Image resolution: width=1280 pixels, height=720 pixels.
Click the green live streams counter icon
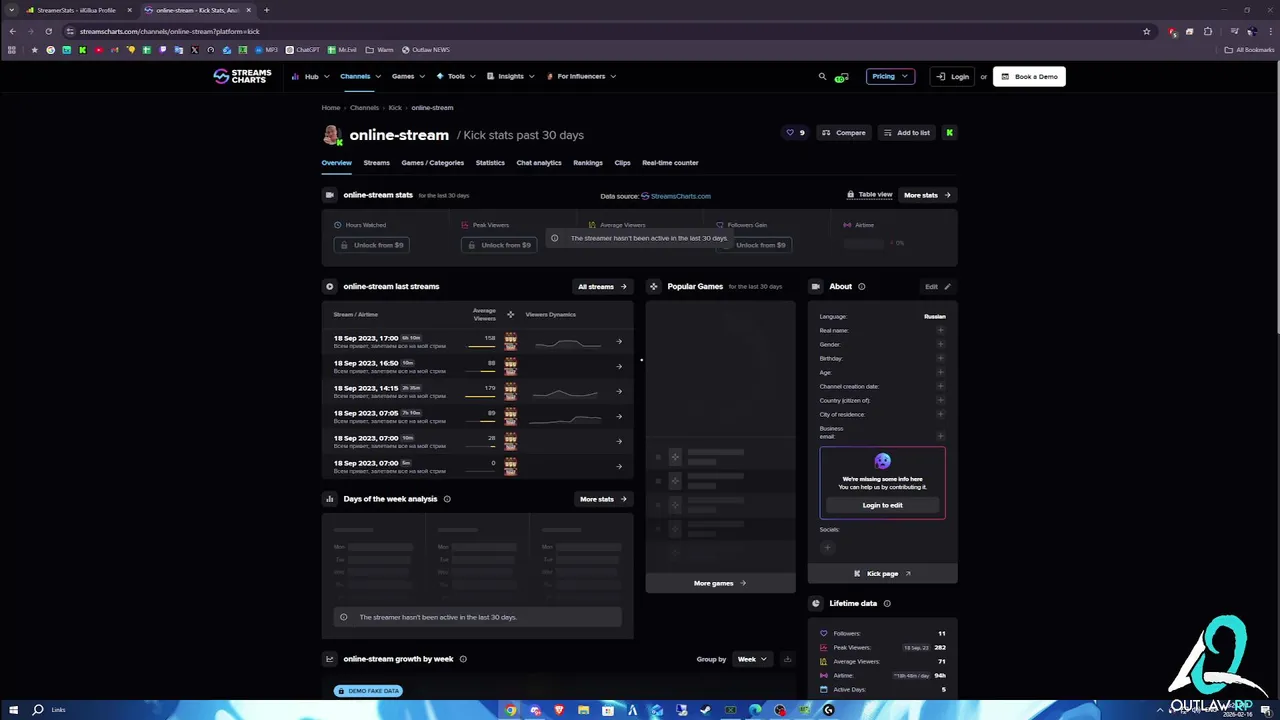[842, 77]
